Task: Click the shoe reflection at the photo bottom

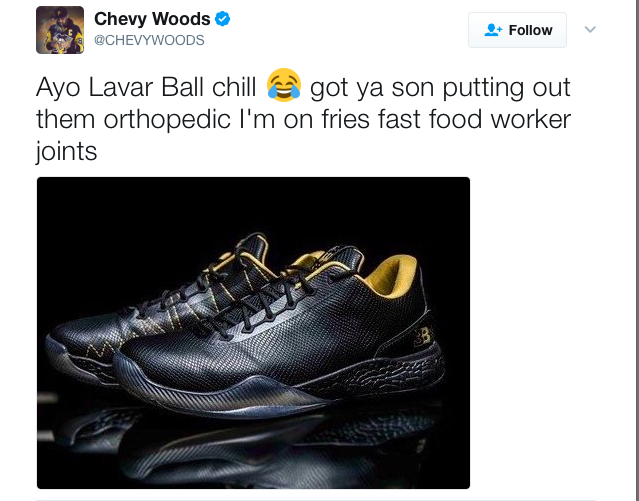Action: click(253, 446)
